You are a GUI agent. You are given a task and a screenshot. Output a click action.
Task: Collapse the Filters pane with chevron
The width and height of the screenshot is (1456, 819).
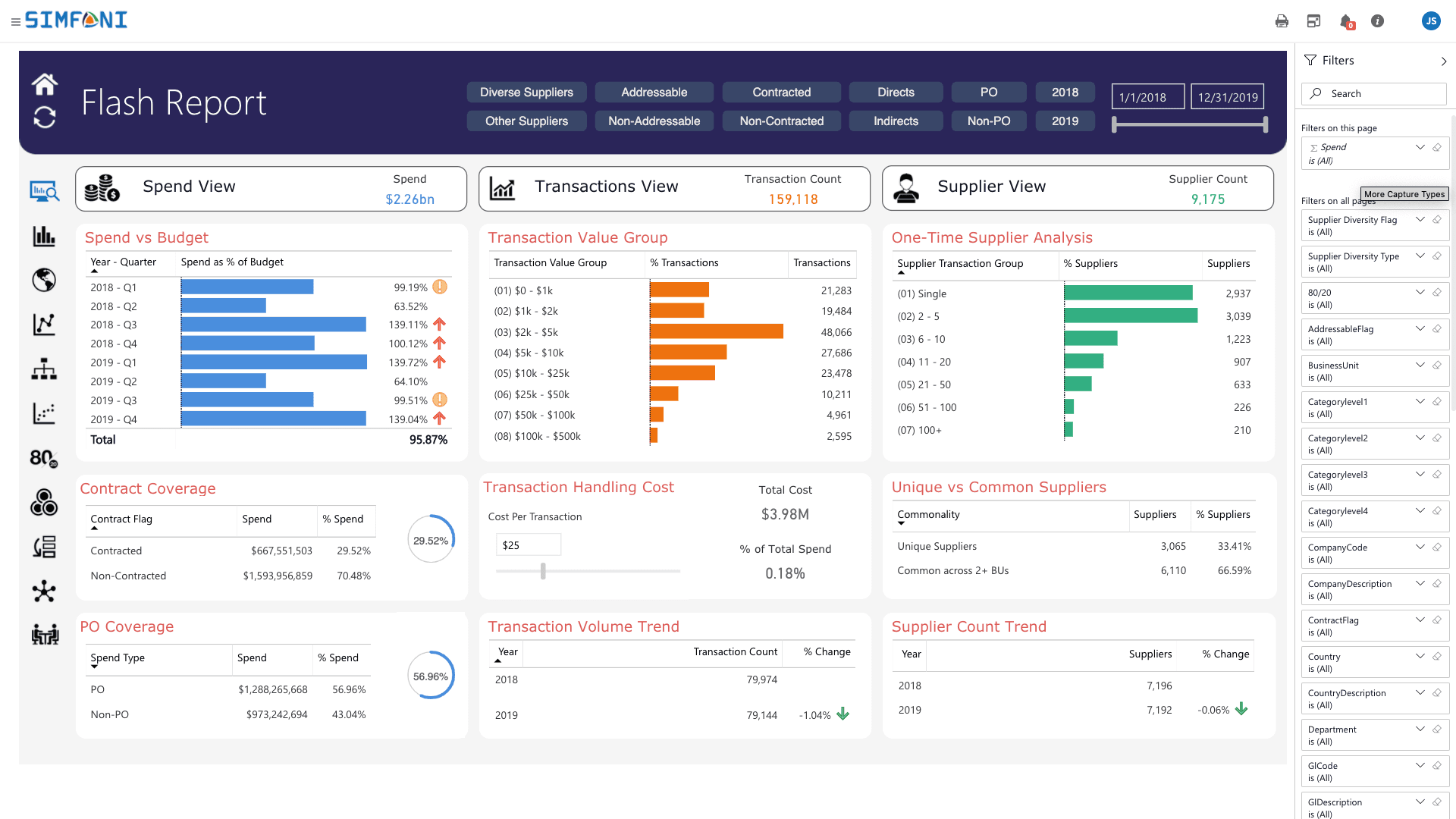coord(1443,61)
